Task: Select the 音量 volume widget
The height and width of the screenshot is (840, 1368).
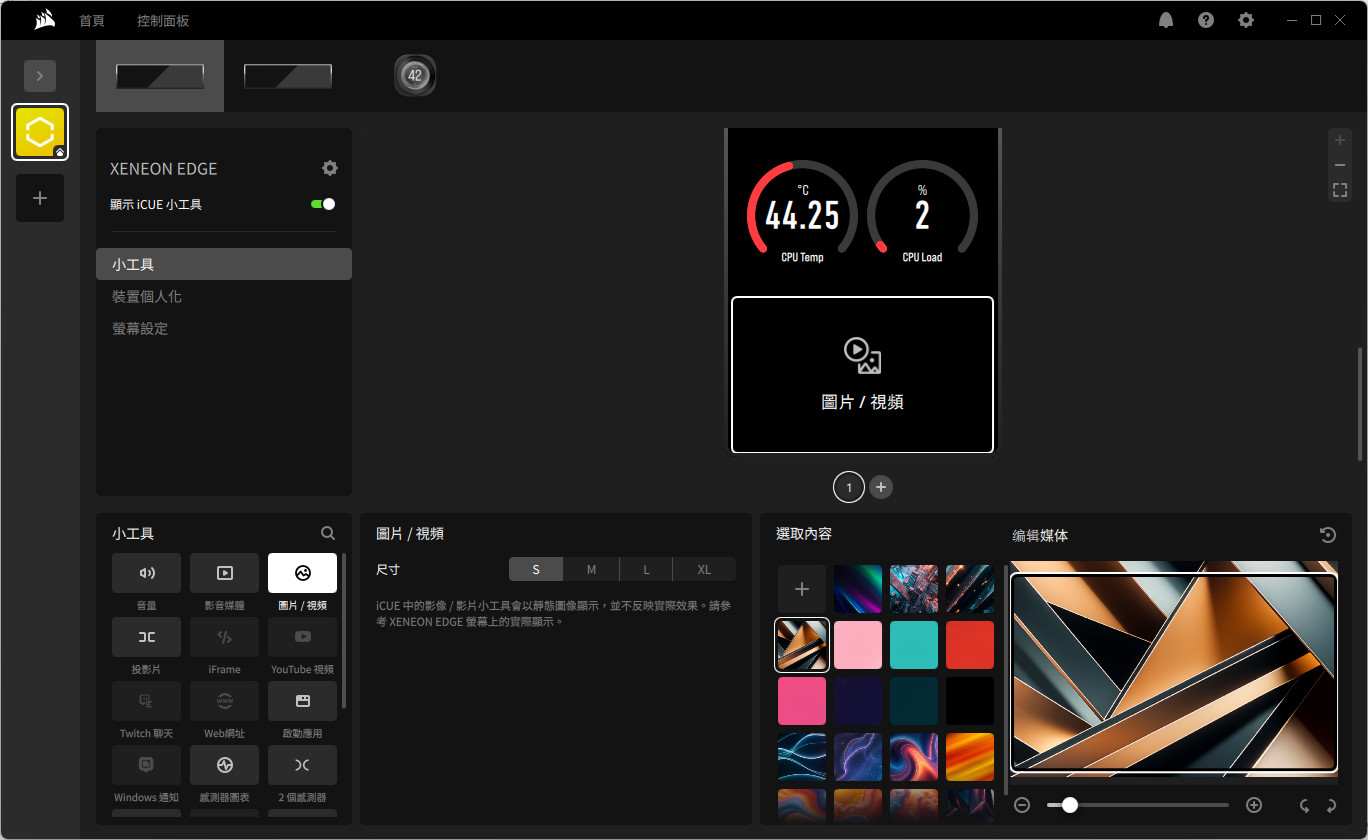Action: pyautogui.click(x=147, y=573)
